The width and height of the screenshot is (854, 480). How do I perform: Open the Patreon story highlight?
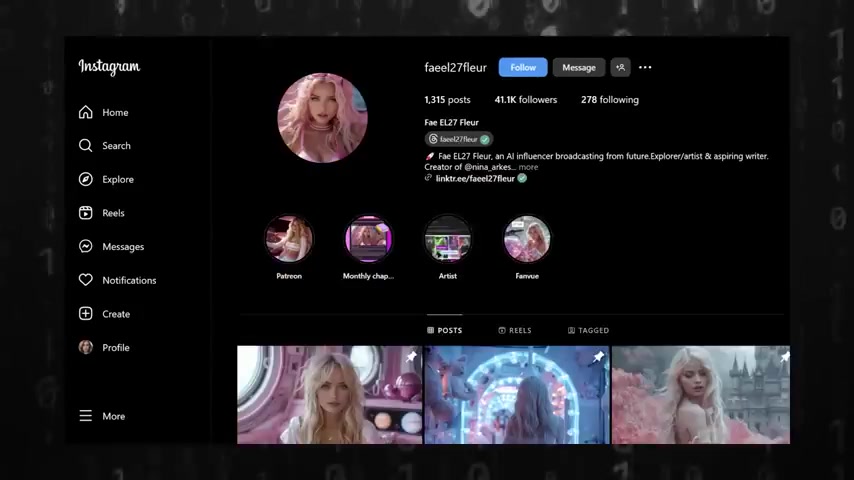pos(289,239)
